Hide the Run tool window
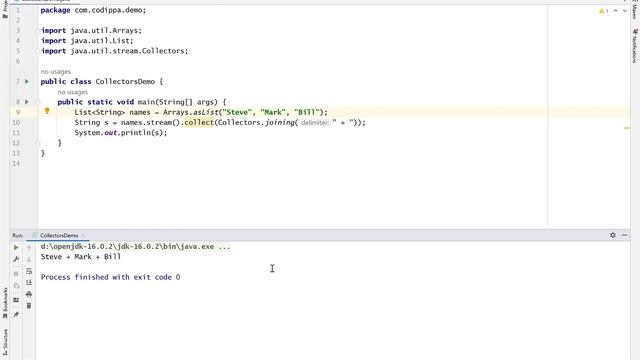 click(624, 235)
